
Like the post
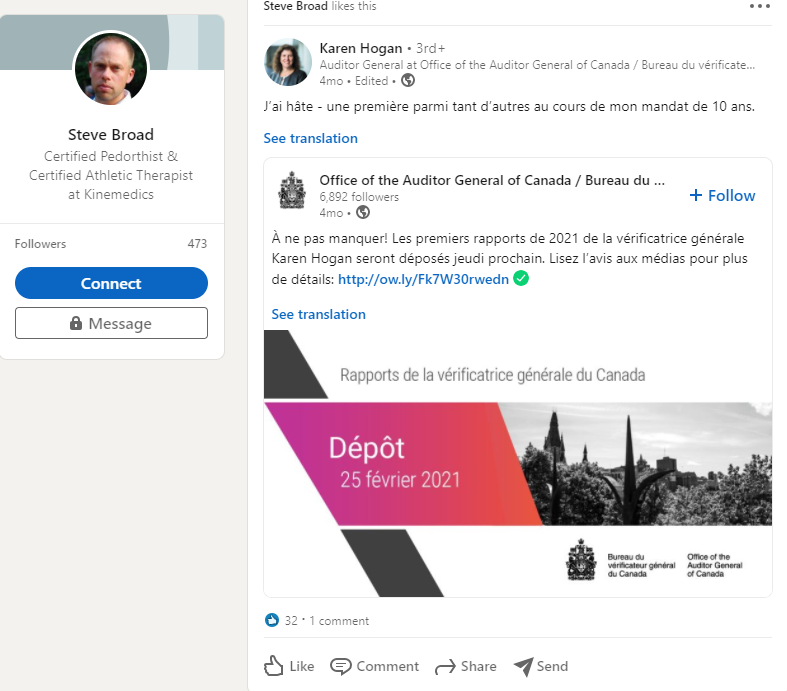[x=289, y=666]
